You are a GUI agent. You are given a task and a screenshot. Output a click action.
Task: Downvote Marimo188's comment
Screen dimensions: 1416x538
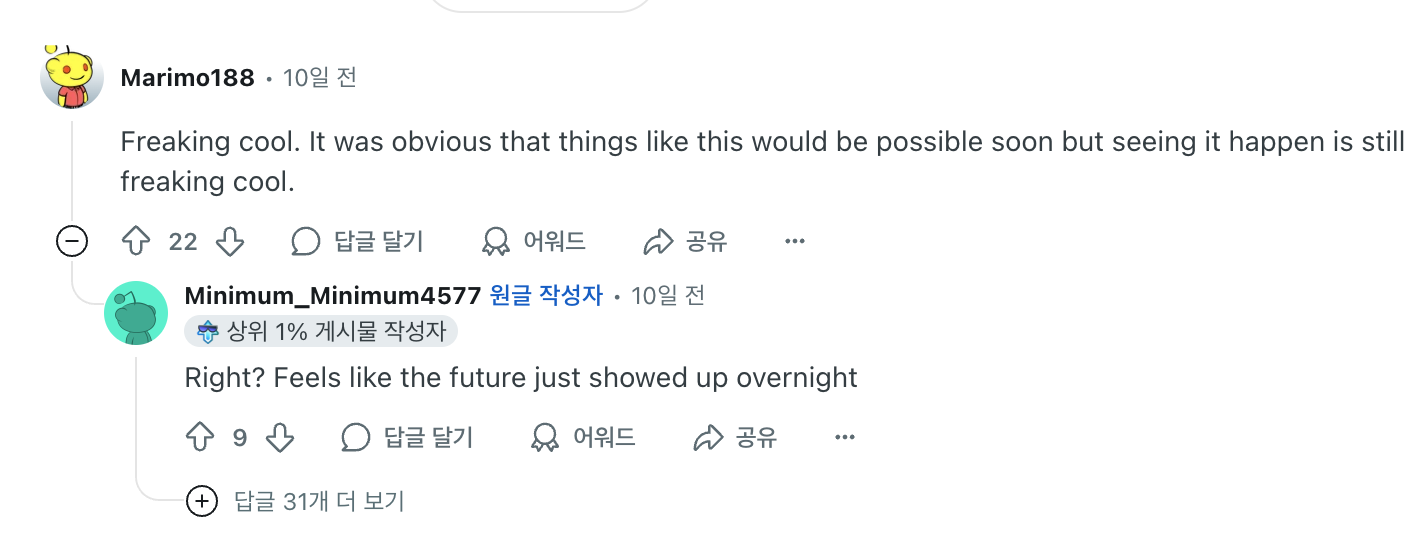point(230,241)
